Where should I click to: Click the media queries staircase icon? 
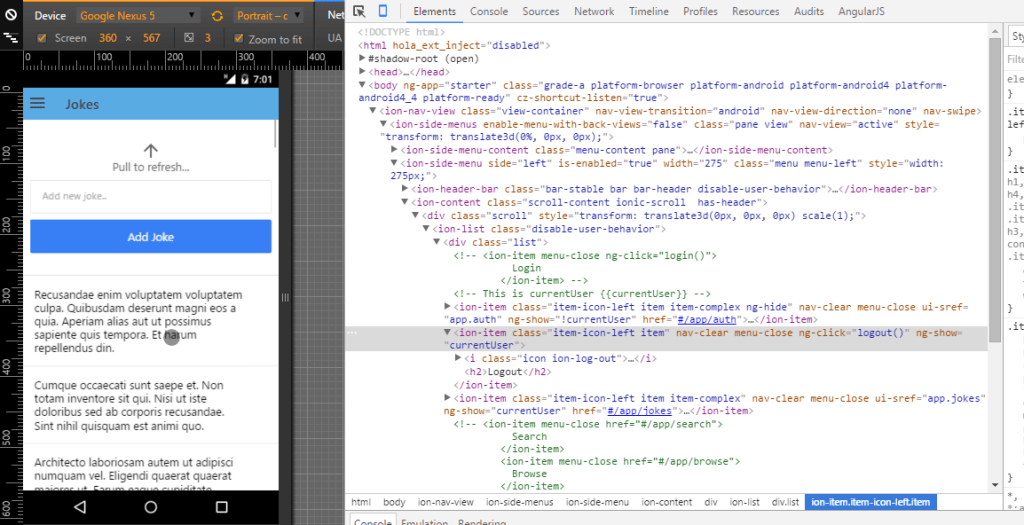click(x=10, y=37)
